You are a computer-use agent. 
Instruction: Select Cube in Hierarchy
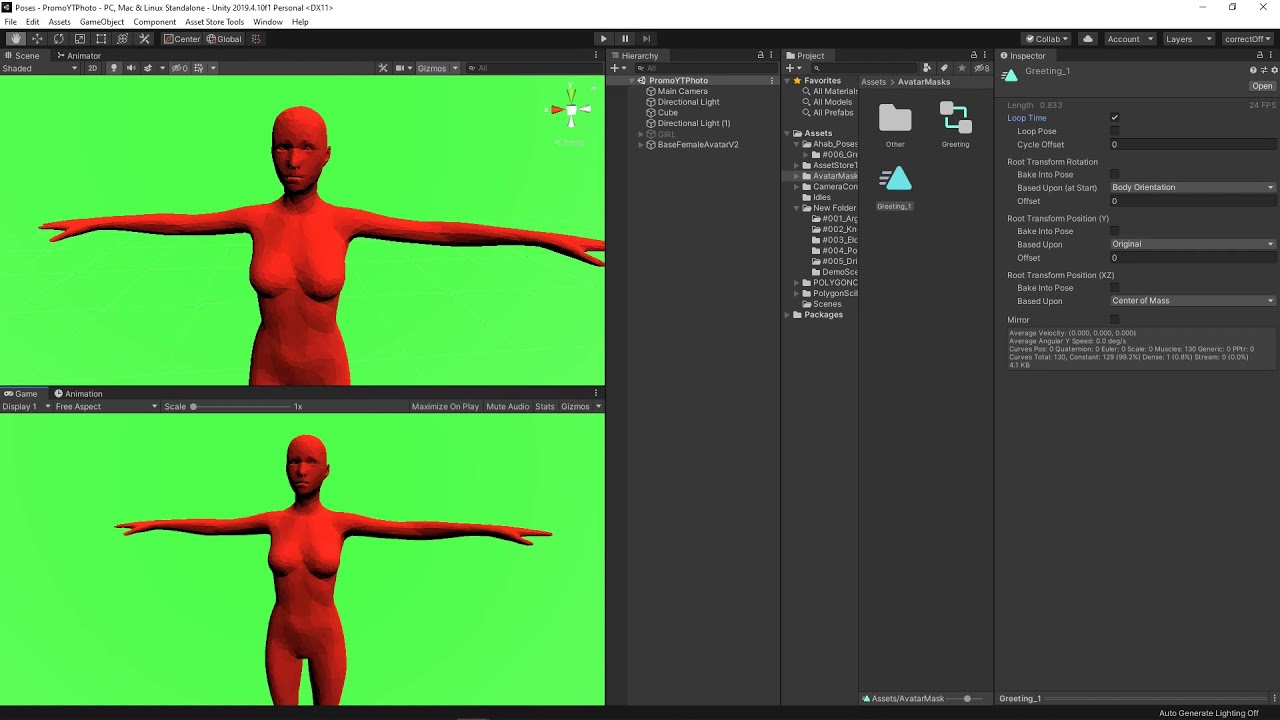tap(667, 113)
